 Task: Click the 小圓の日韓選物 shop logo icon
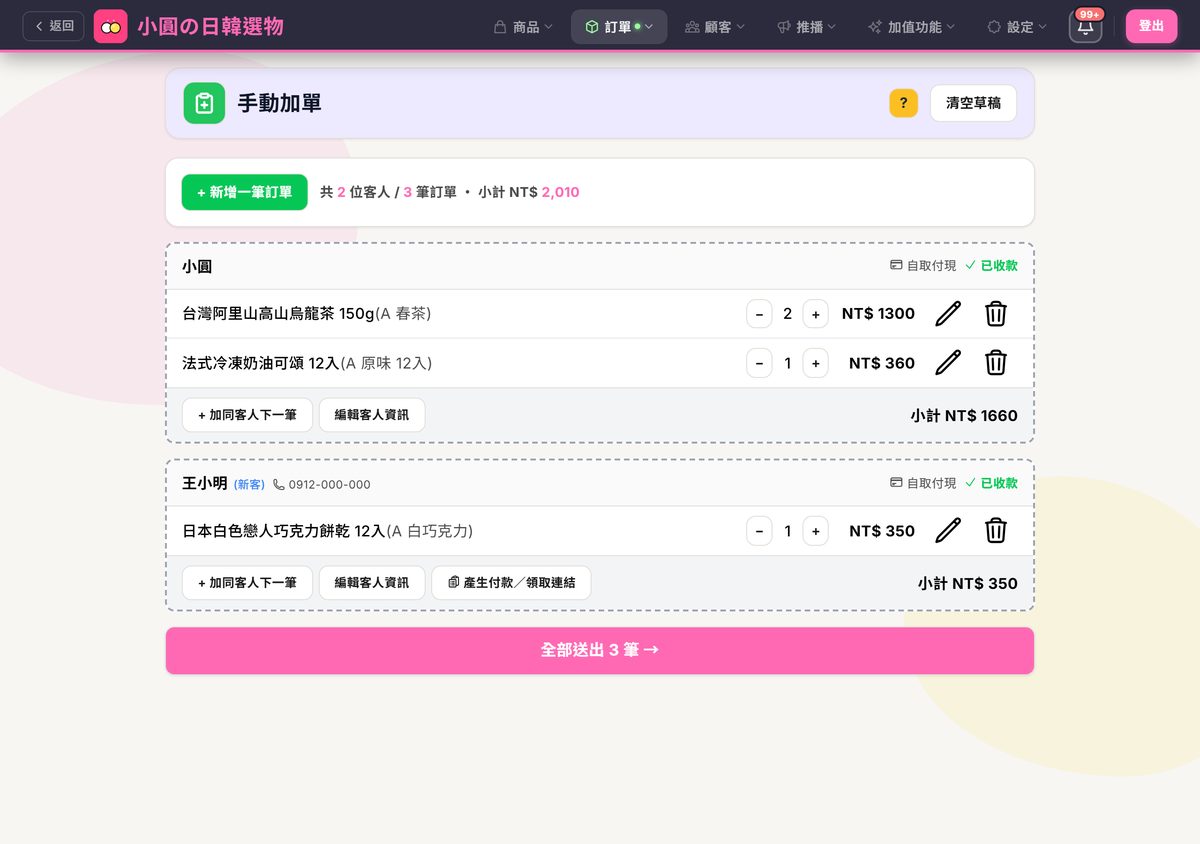111,26
